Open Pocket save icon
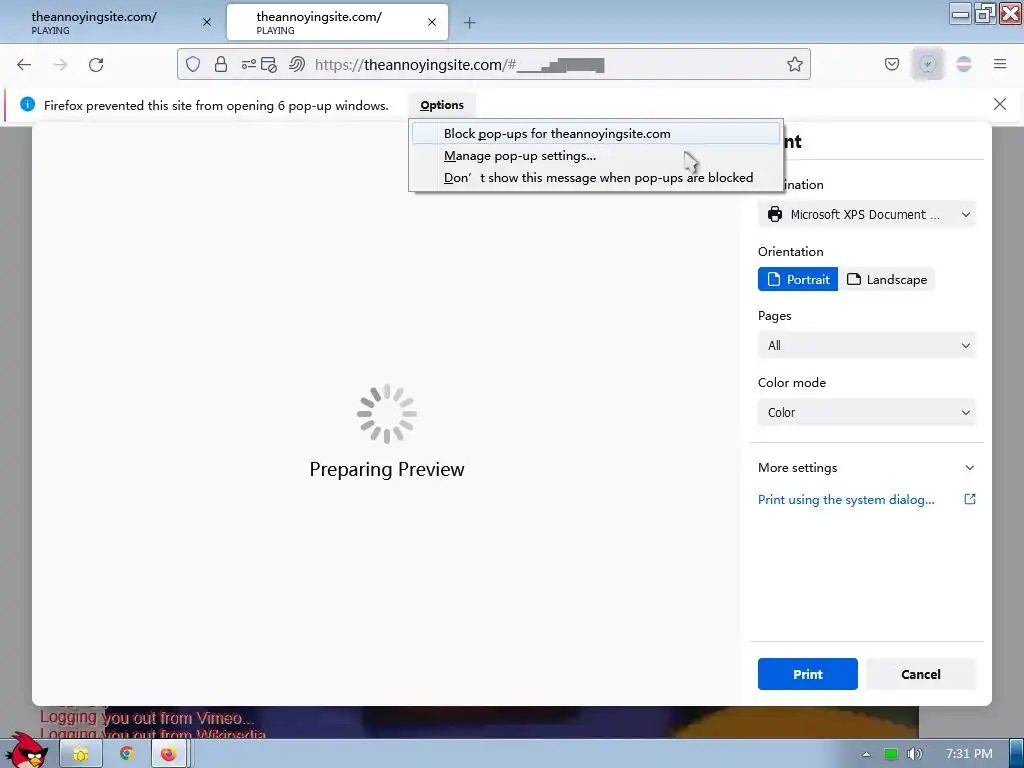 point(891,64)
